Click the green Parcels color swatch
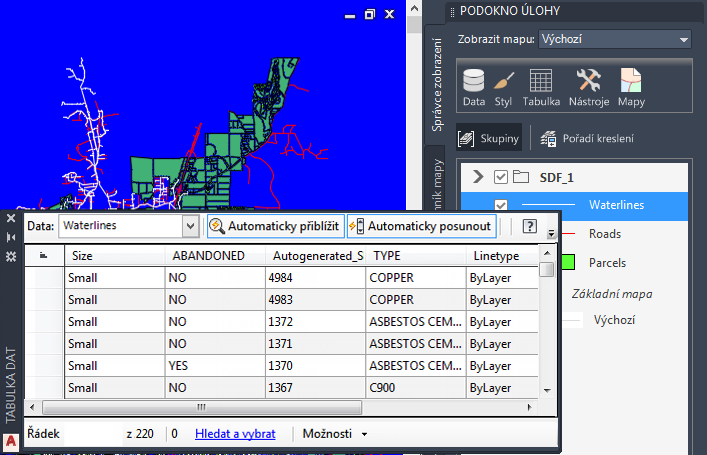Viewport: 707px width, 455px height. point(568,262)
